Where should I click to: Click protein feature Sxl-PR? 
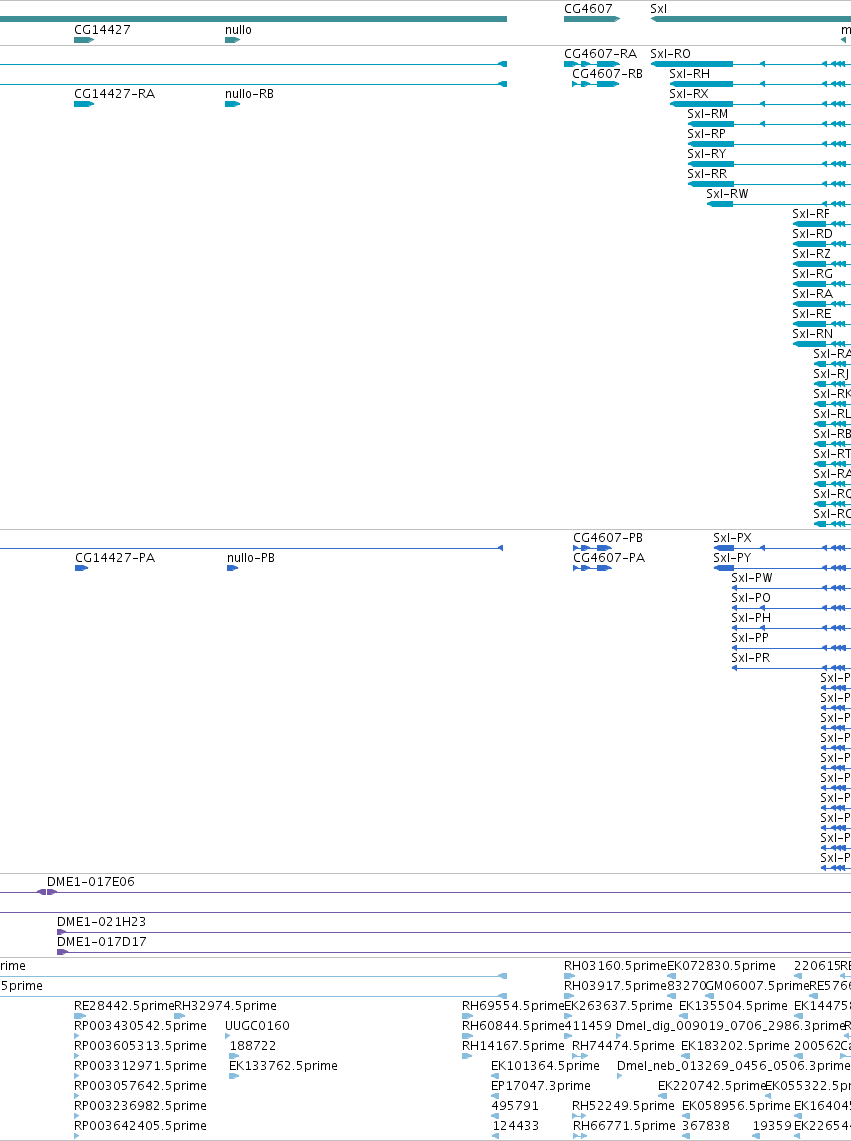tap(750, 659)
